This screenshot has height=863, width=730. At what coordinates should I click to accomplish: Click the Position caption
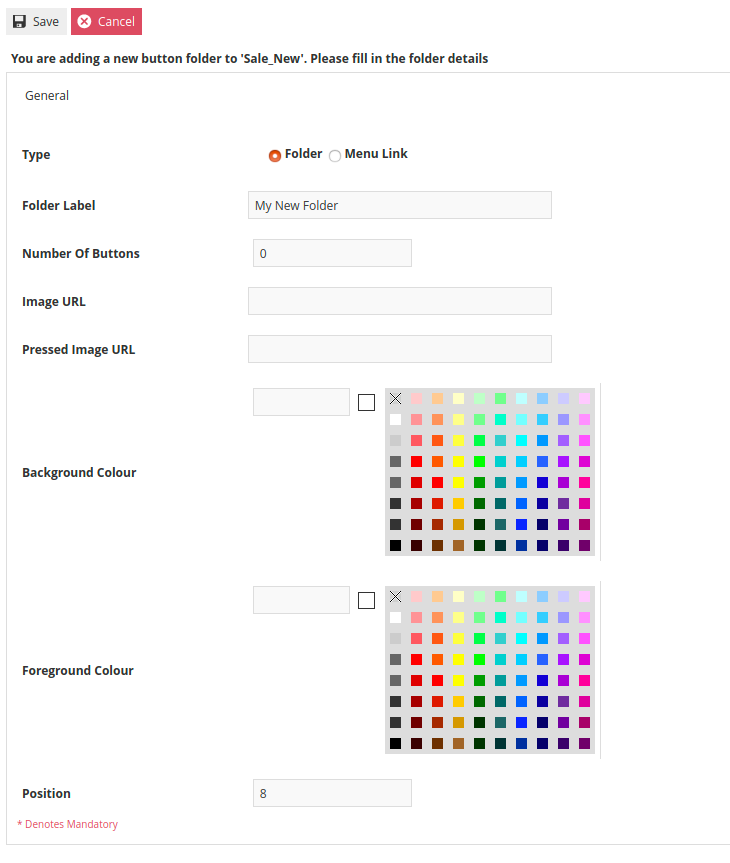[x=46, y=794]
